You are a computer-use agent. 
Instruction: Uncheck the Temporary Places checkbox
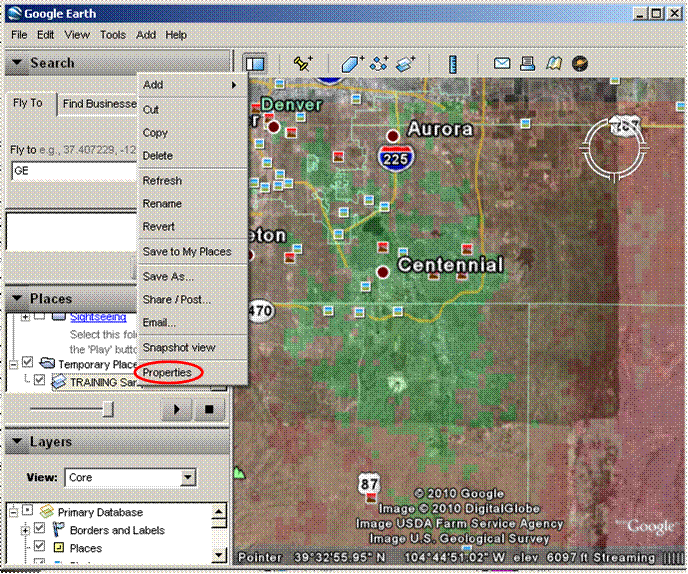tap(27, 362)
